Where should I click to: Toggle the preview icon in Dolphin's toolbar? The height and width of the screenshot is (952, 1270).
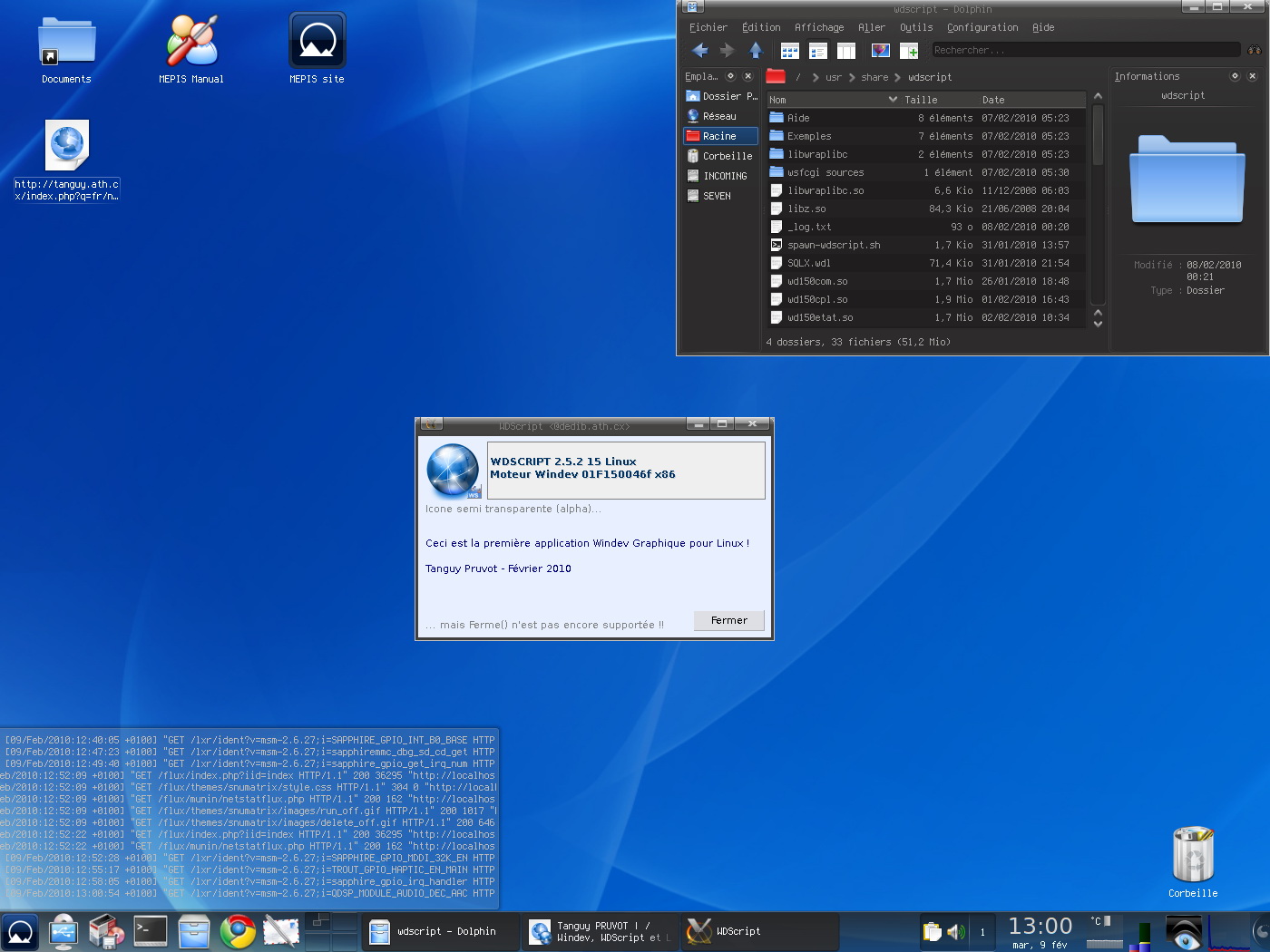pos(880,51)
